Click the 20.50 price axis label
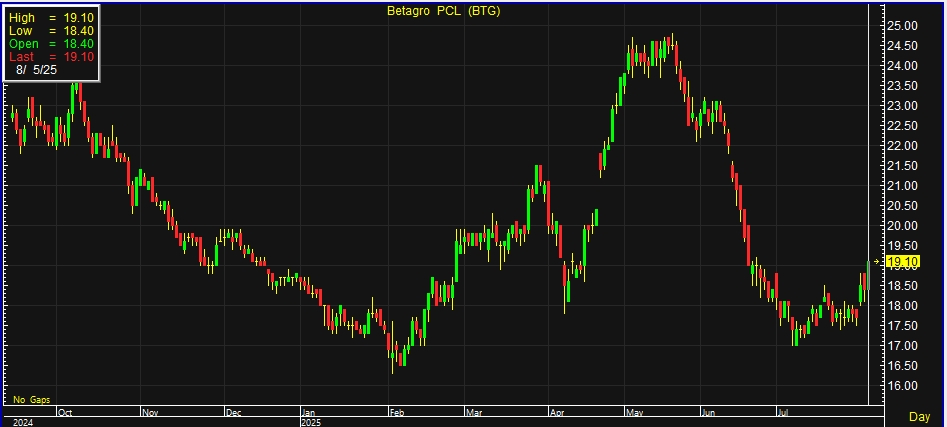This screenshot has width=947, height=427. pos(902,205)
